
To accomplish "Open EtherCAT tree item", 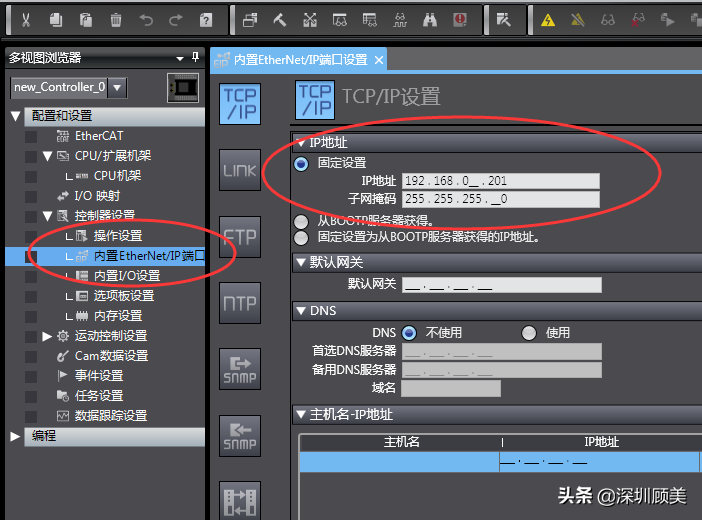I will coord(99,136).
